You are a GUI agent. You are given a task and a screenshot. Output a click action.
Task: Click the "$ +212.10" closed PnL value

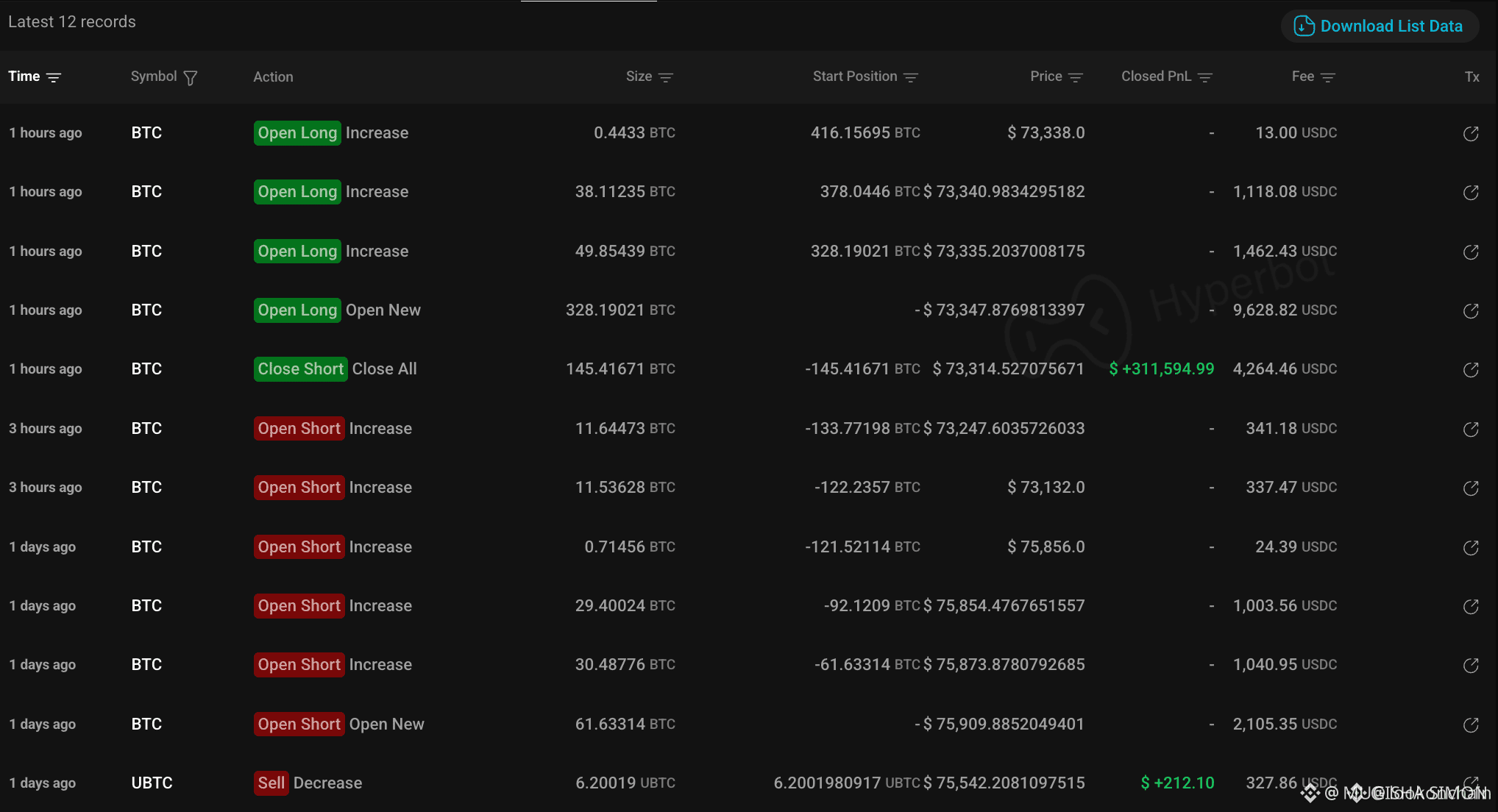click(x=1177, y=783)
